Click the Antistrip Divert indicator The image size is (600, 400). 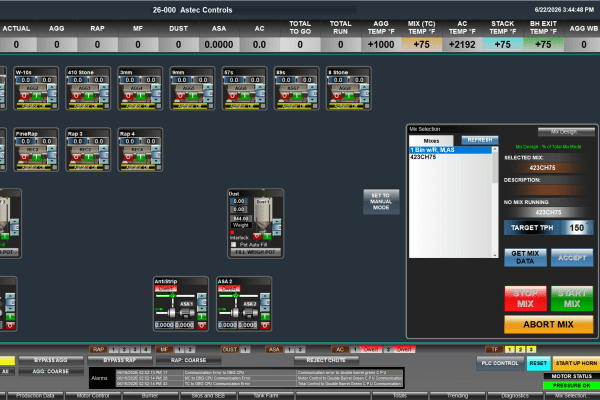point(166,289)
